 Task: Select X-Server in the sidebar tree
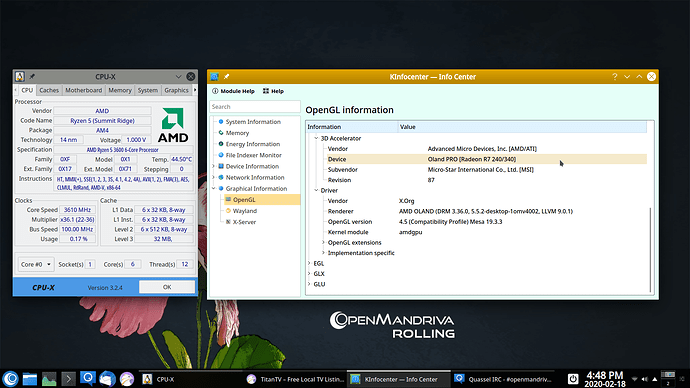pyautogui.click(x=244, y=222)
